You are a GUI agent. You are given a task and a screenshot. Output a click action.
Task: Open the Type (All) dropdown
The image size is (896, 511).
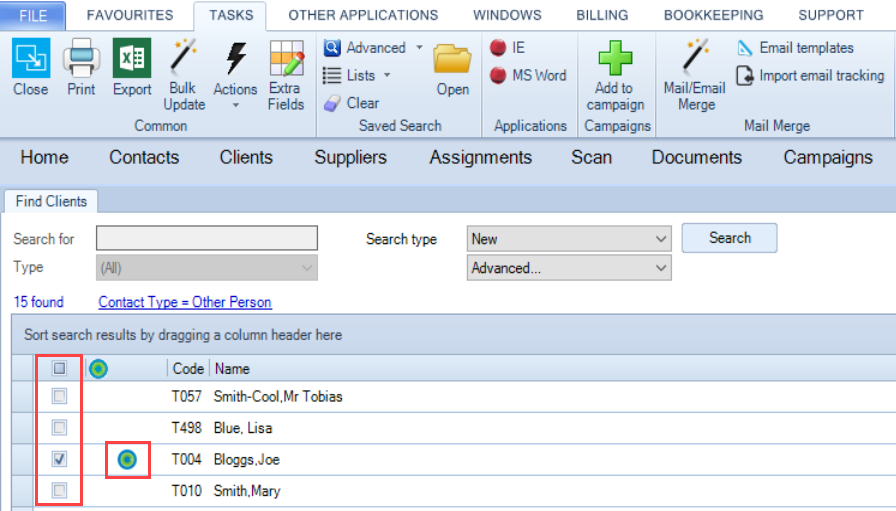[x=207, y=268]
